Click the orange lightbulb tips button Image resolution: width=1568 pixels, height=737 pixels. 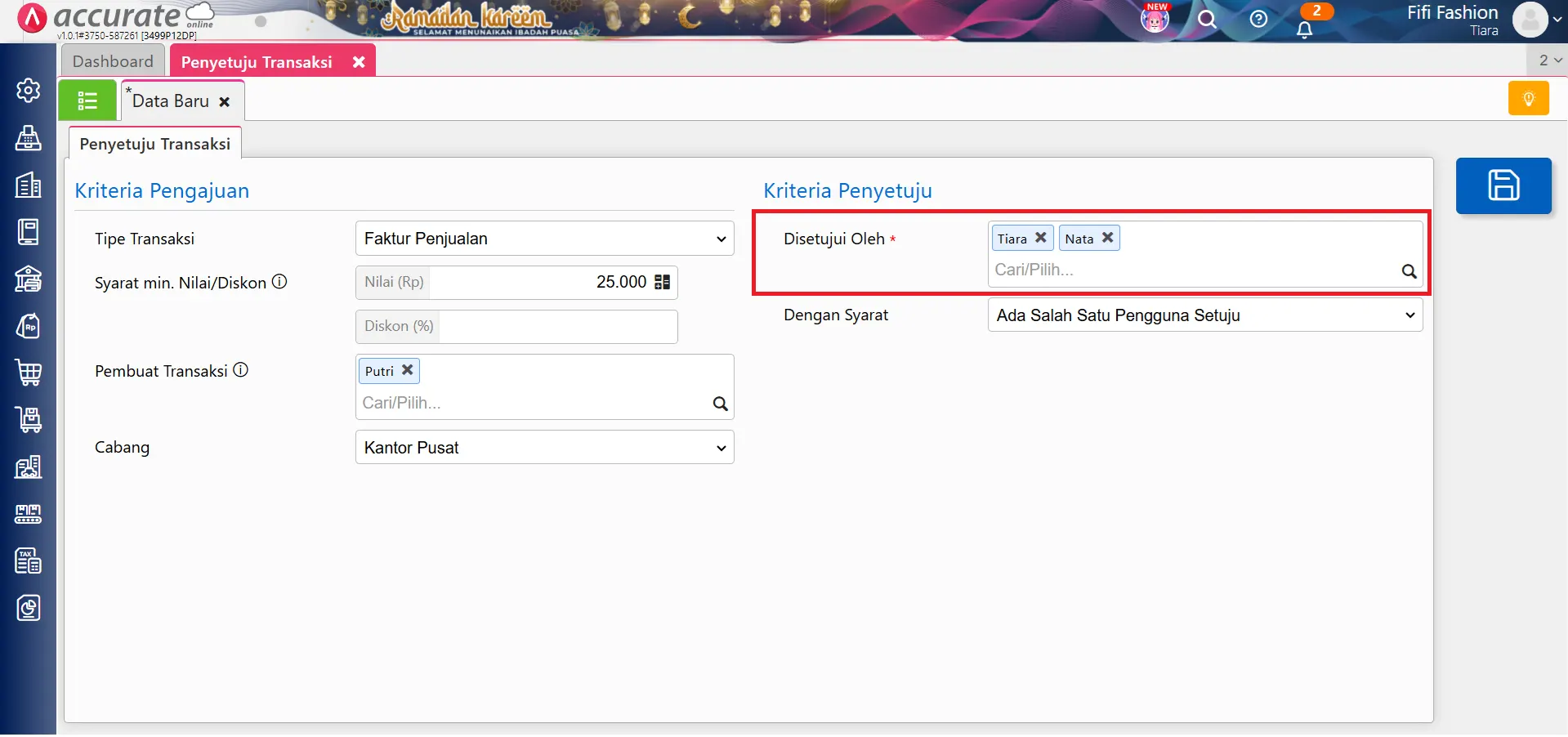click(x=1528, y=99)
